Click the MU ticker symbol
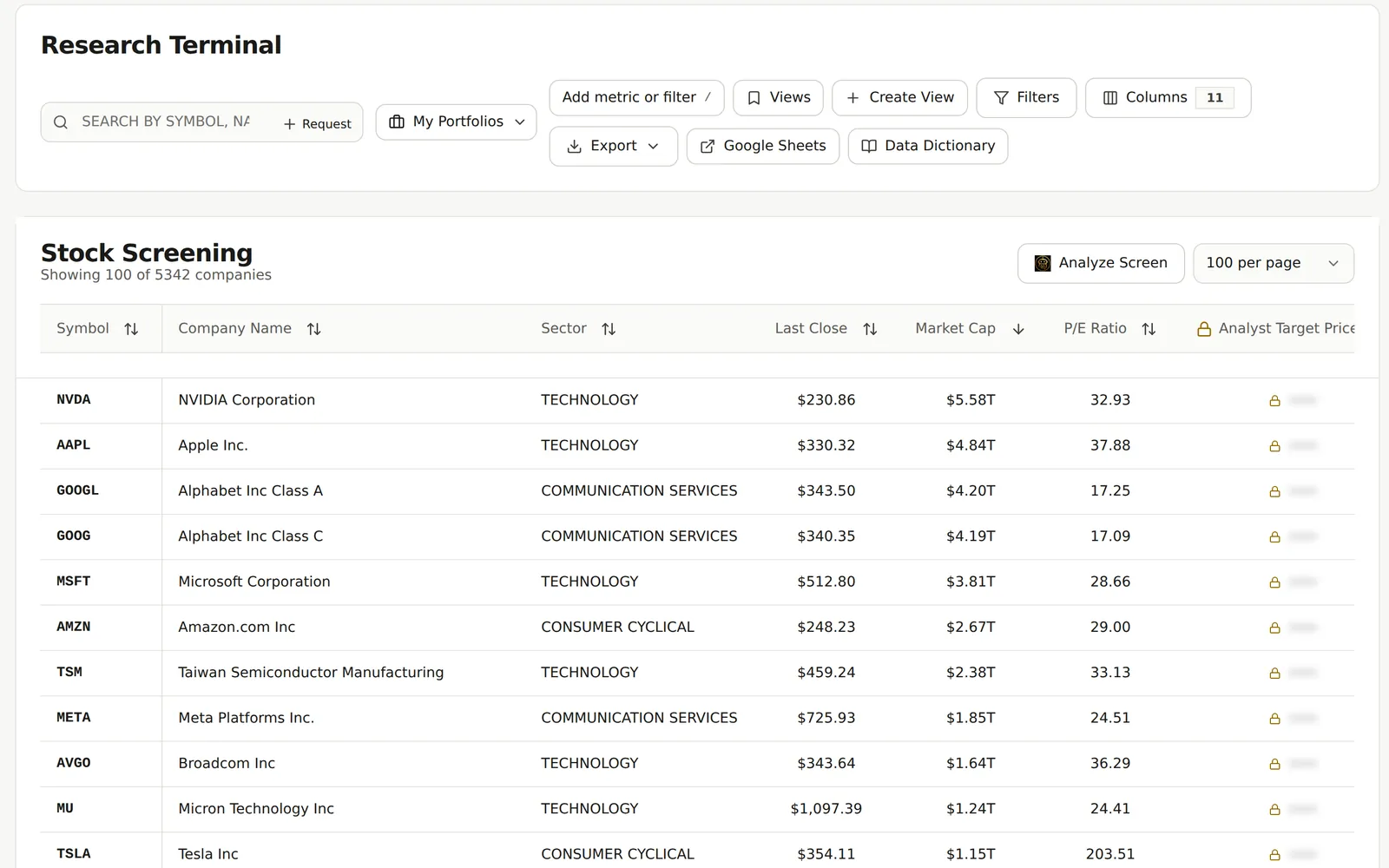The width and height of the screenshot is (1389, 868). coord(65,809)
